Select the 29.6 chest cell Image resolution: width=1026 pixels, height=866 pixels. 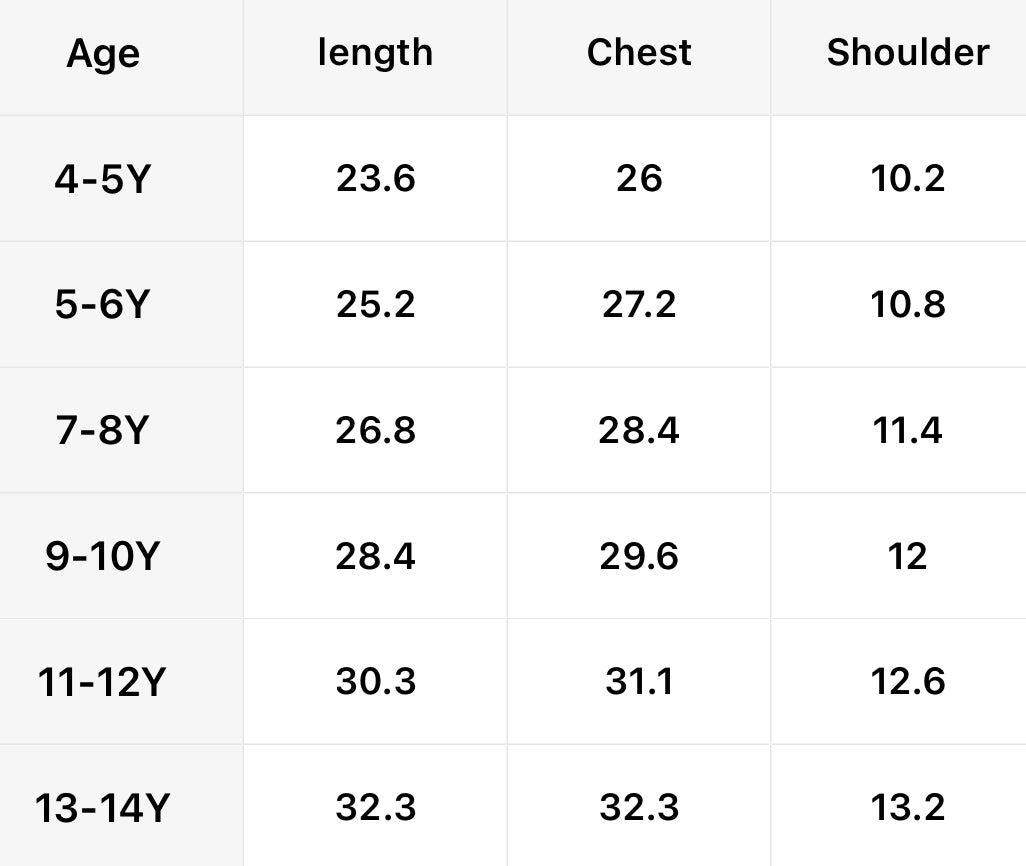click(639, 556)
